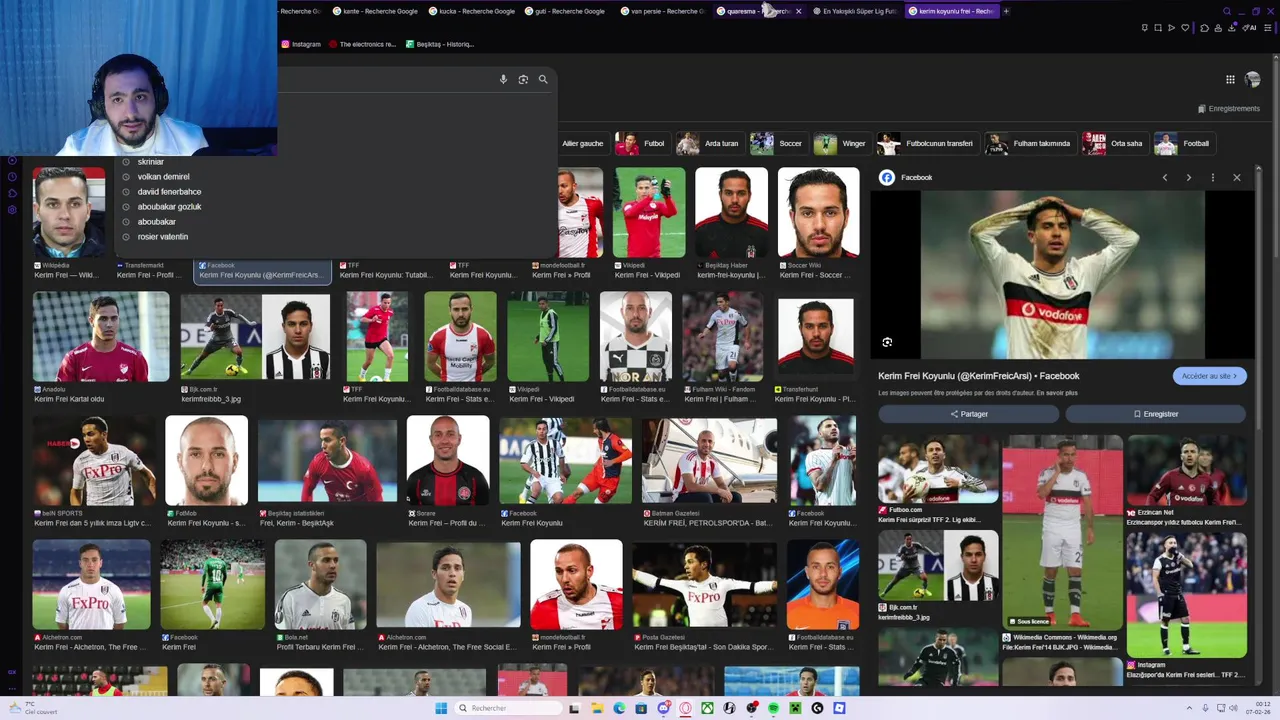Viewport: 1280px width, 720px height.
Task: Click the magnifier search button in search box
Action: click(543, 79)
